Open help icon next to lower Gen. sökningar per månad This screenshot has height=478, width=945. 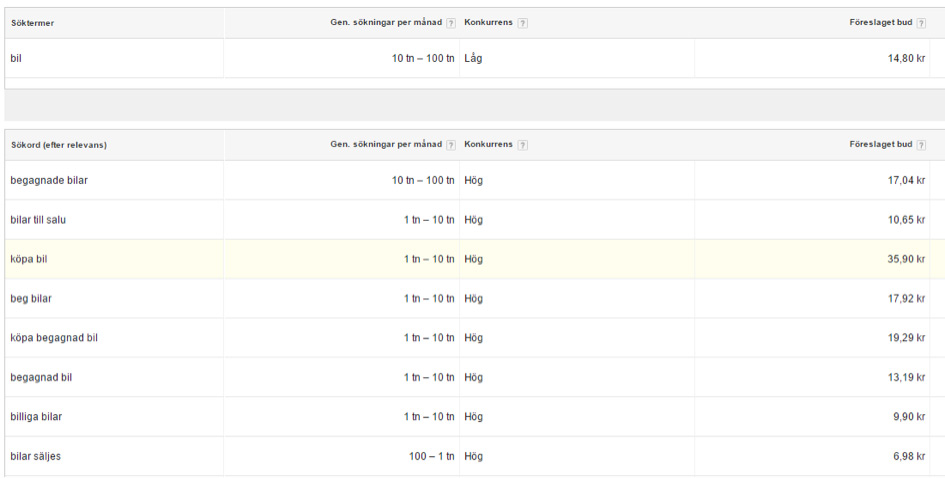[451, 145]
